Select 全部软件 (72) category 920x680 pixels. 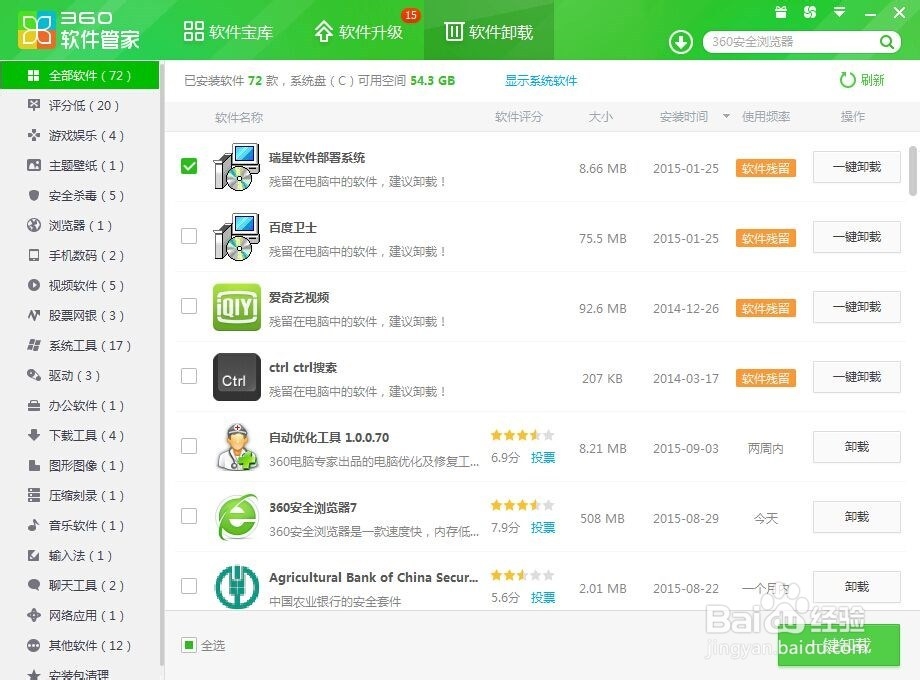79,75
